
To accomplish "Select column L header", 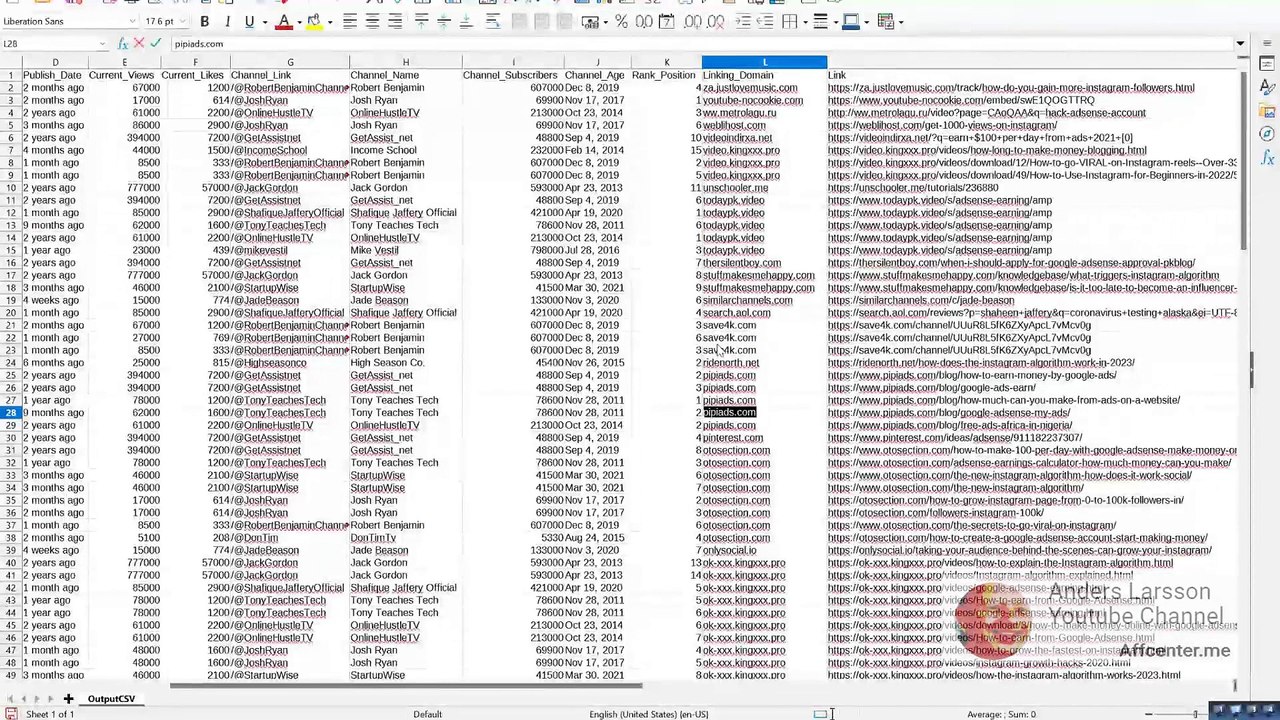I will click(x=764, y=63).
